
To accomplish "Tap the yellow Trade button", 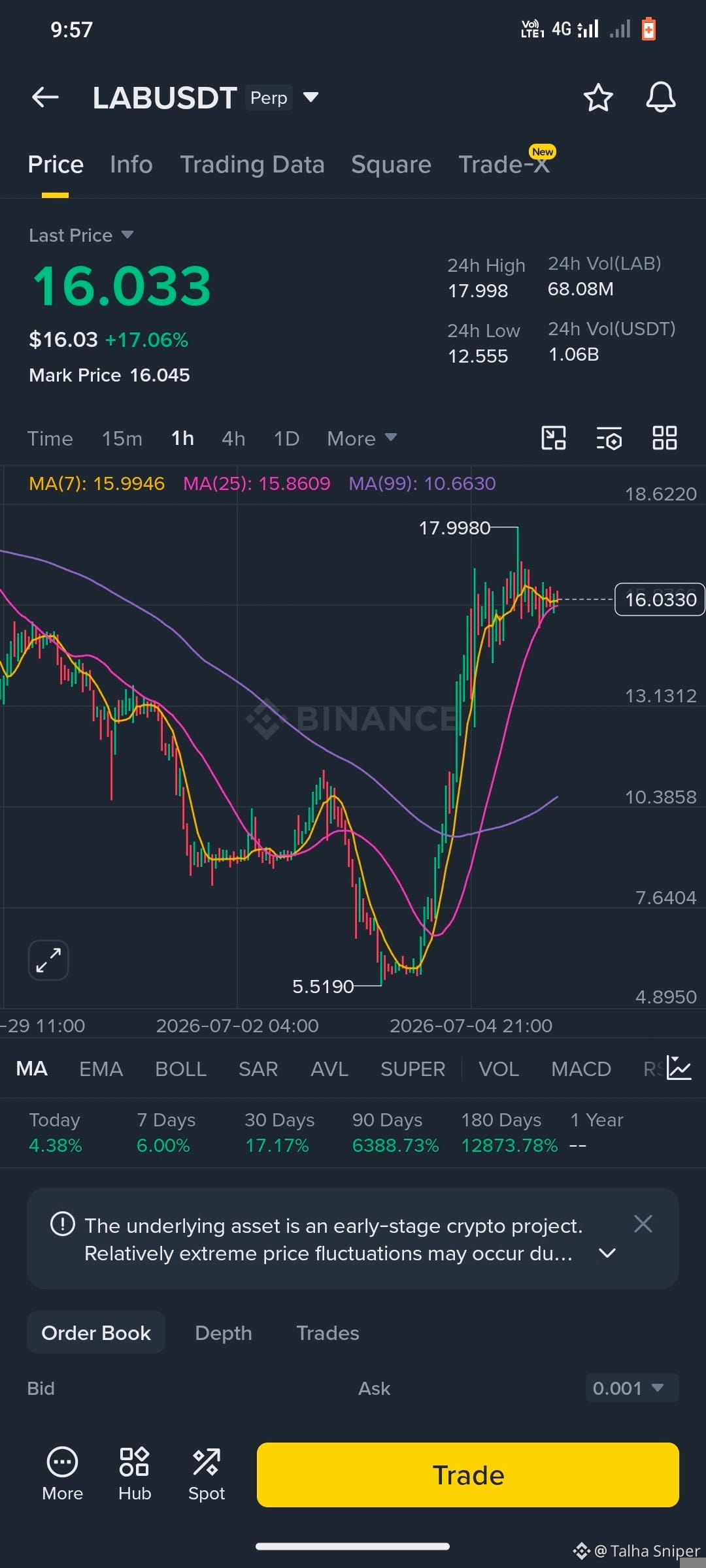I will pyautogui.click(x=468, y=1475).
